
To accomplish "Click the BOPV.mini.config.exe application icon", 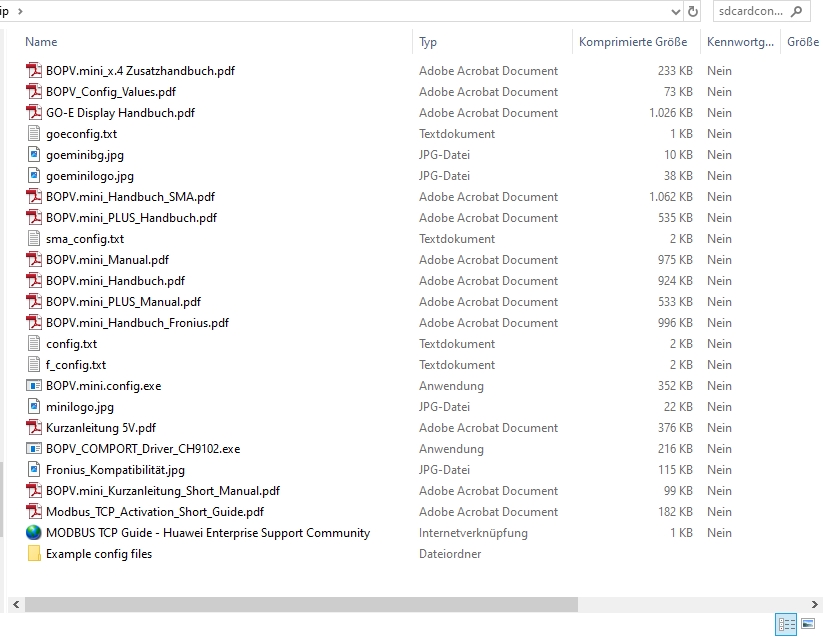I will 34,386.
